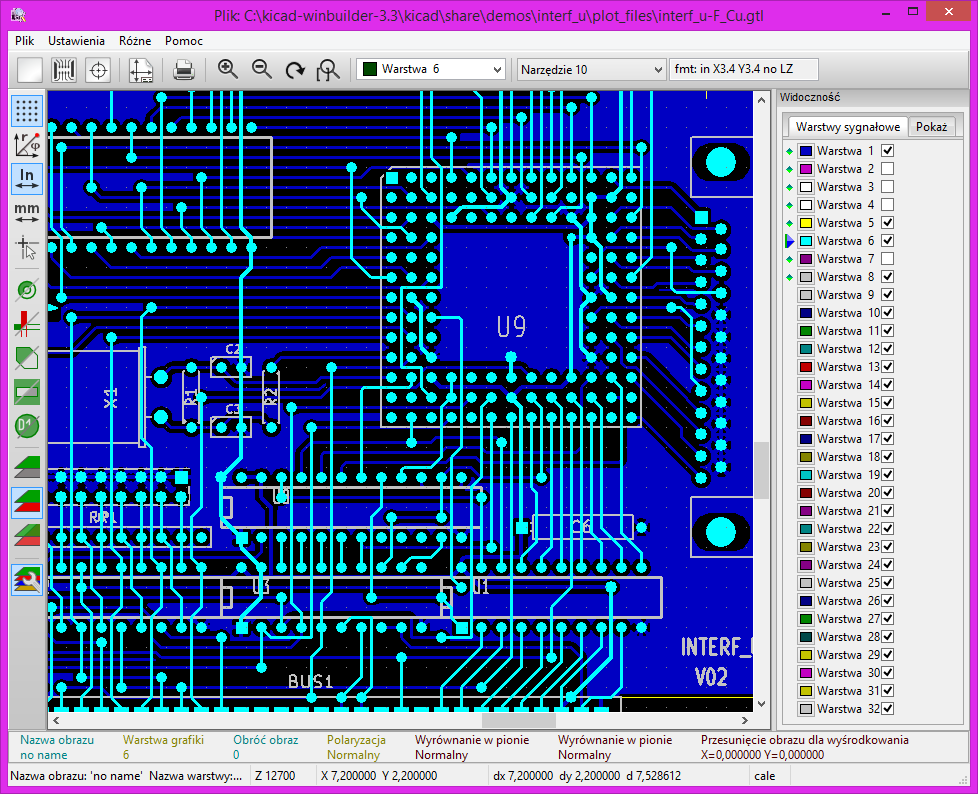Image resolution: width=978 pixels, height=794 pixels.
Task: Toggle grid visibility on the drawing
Action: [x=26, y=111]
